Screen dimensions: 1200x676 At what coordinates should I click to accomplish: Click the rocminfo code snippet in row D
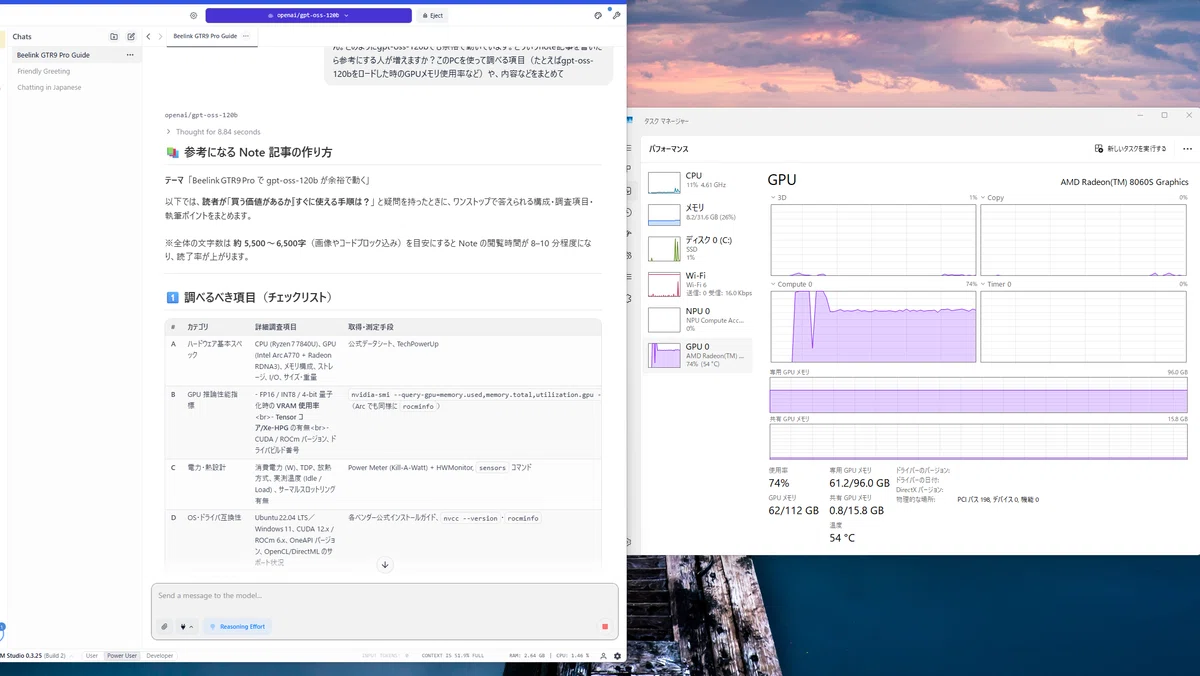522,518
